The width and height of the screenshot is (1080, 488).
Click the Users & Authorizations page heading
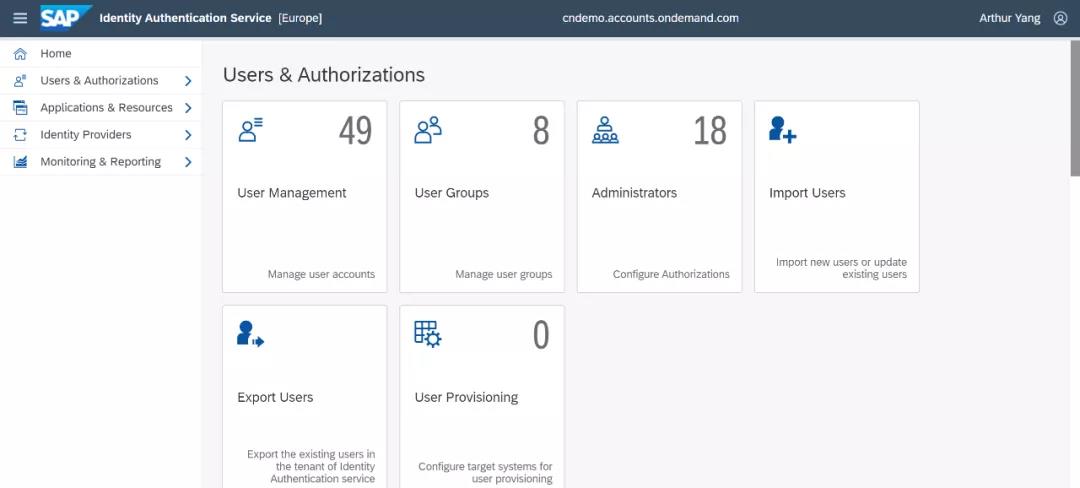[324, 74]
